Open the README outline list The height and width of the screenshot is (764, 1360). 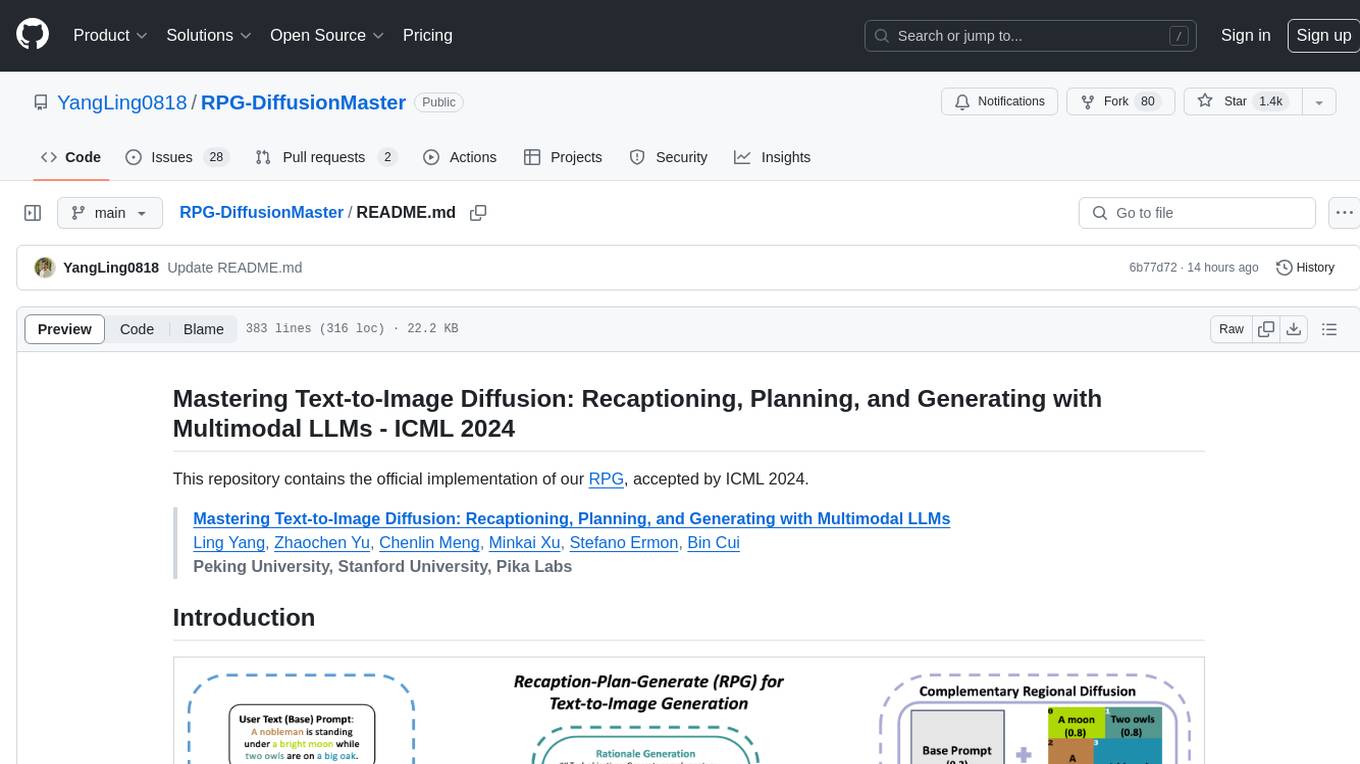click(x=1329, y=329)
